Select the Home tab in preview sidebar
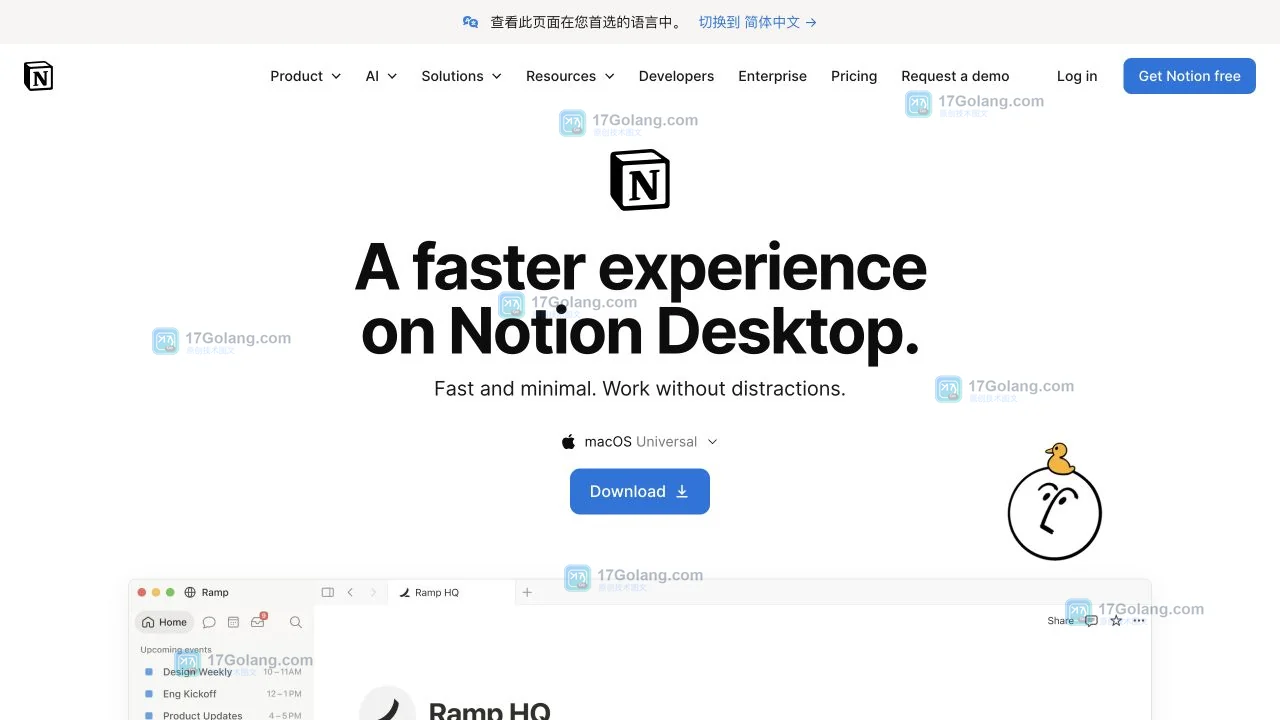 click(x=164, y=622)
